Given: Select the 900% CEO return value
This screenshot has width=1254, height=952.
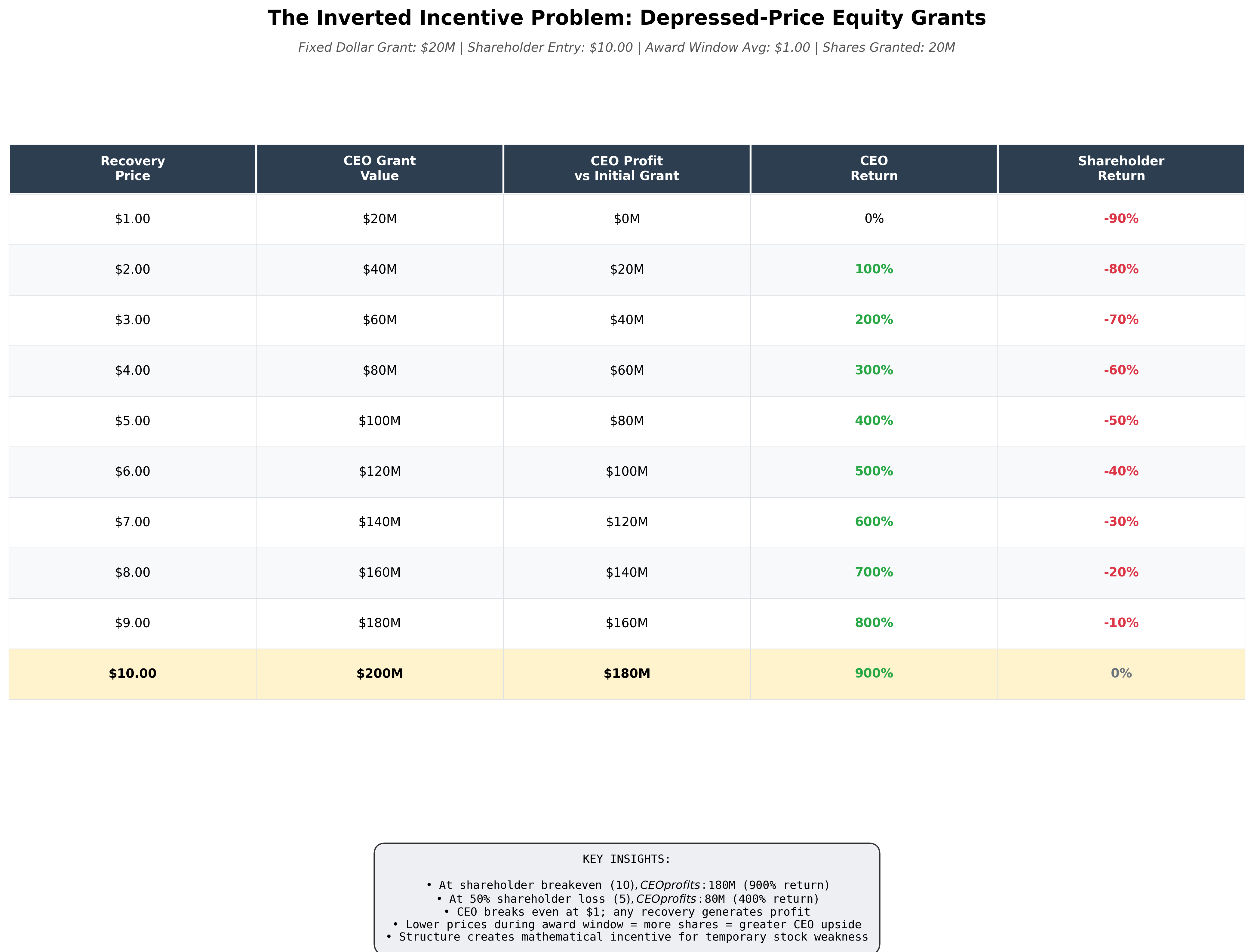Looking at the screenshot, I should (874, 674).
